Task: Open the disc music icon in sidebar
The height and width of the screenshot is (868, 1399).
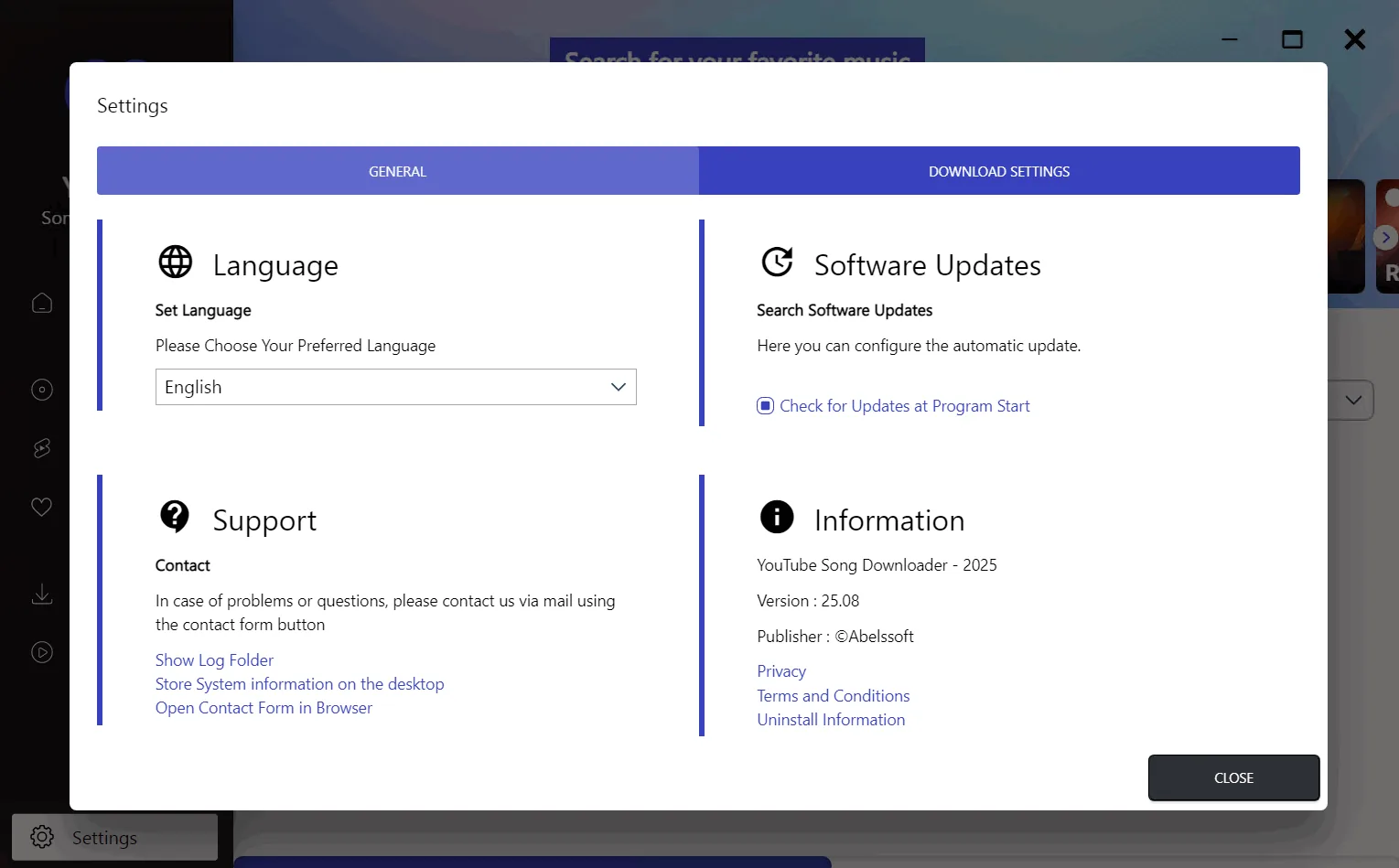Action: (42, 390)
